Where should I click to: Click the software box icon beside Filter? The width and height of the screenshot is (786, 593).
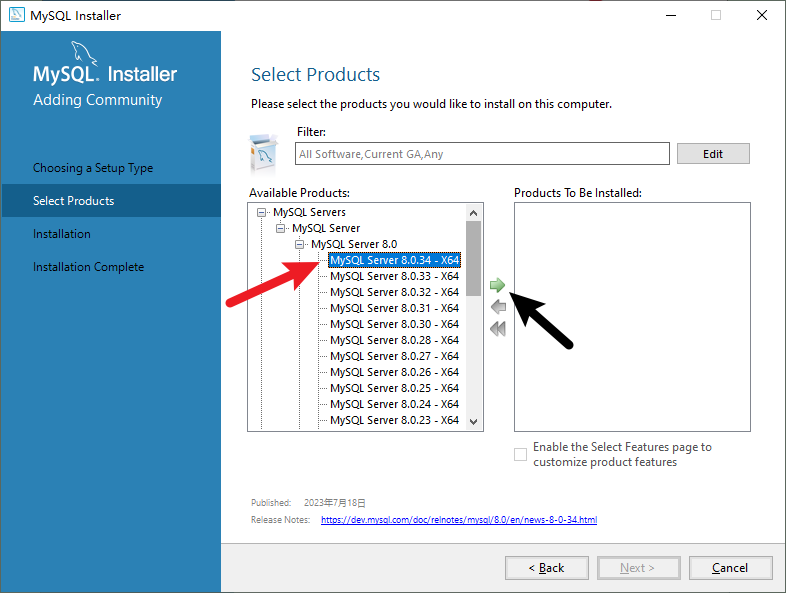tap(264, 153)
